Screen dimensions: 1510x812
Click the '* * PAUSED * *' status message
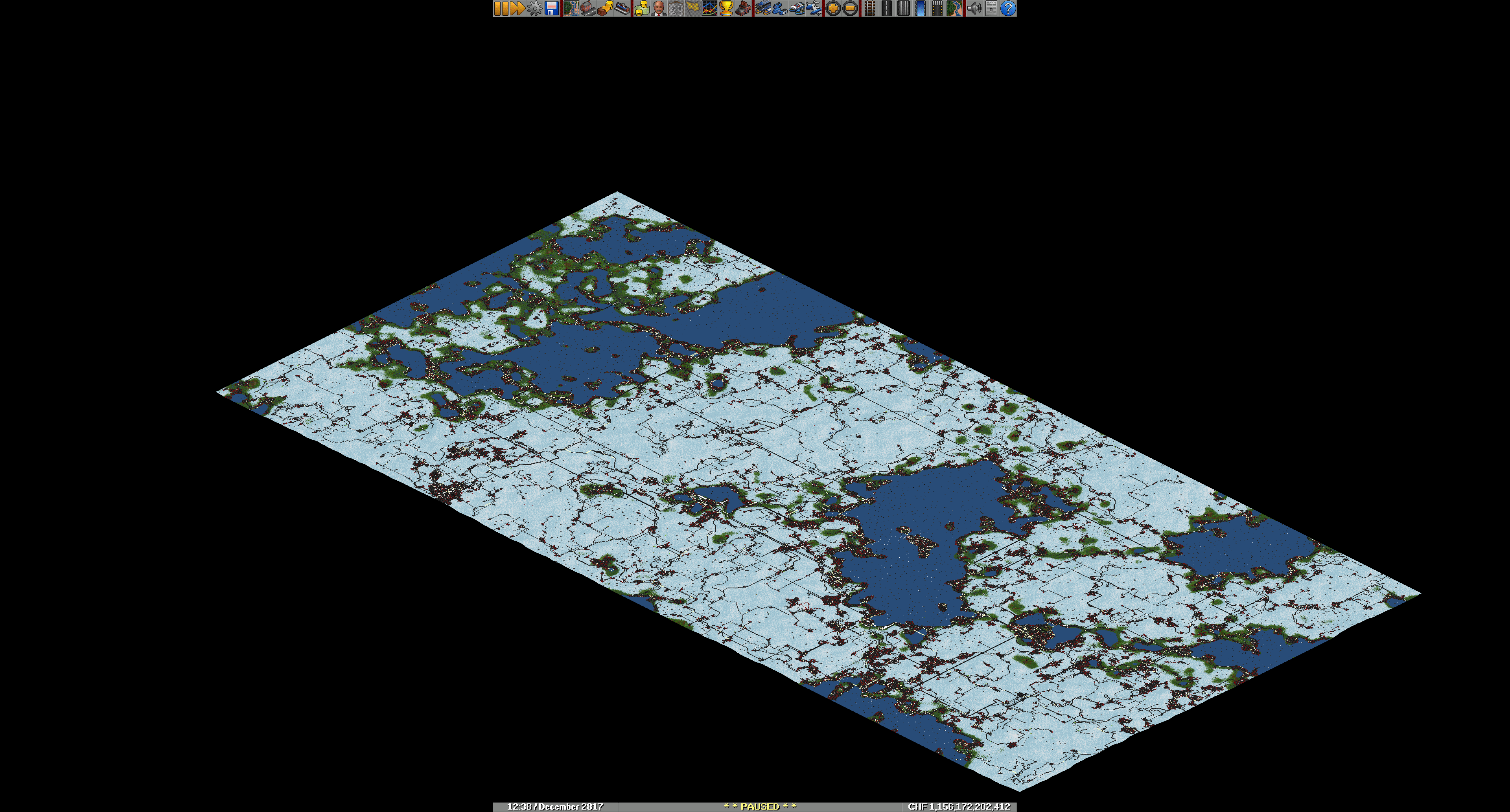[760, 807]
